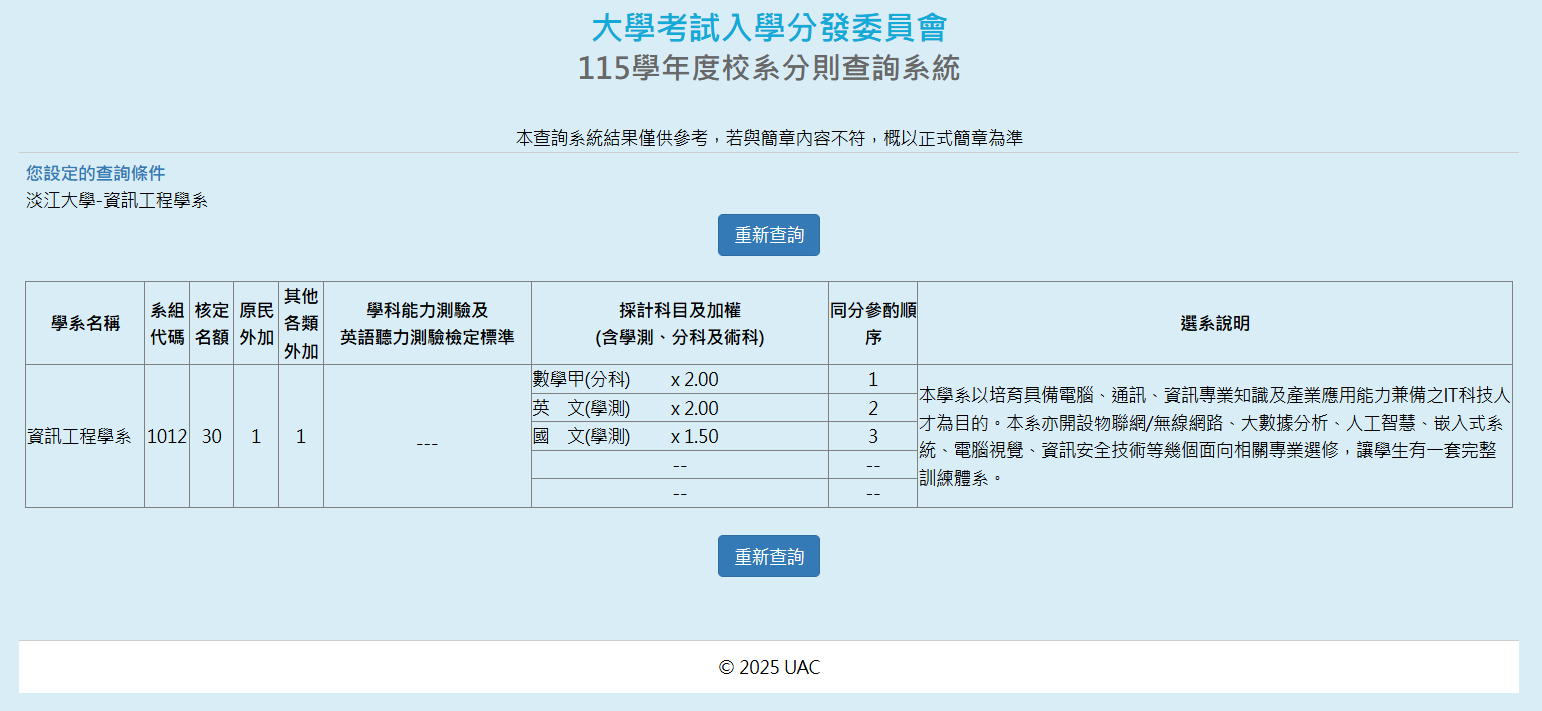This screenshot has height=711, width=1542.
Task: Click the 重新查詢 button above the table
Action: pos(768,235)
